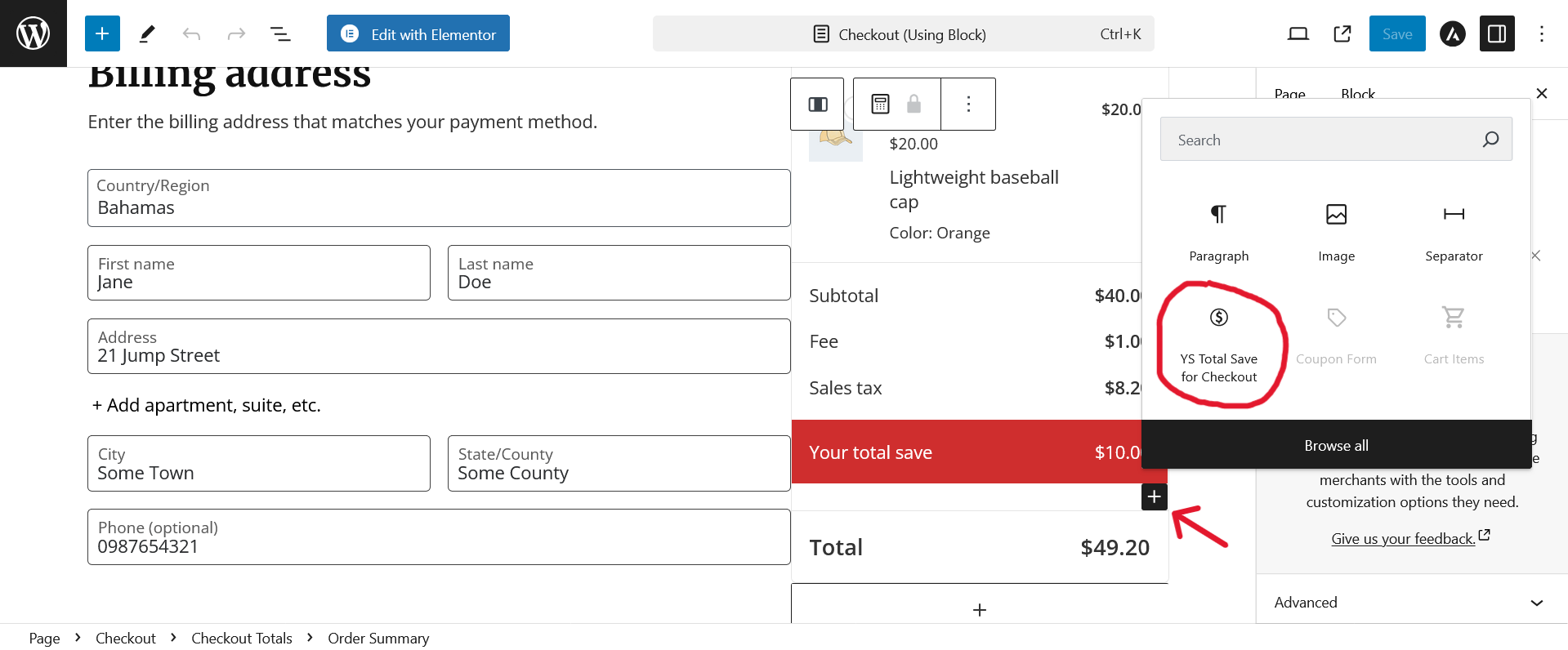The image size is (1568, 650).
Task: Open the top bar Options menu
Action: pos(1541,33)
